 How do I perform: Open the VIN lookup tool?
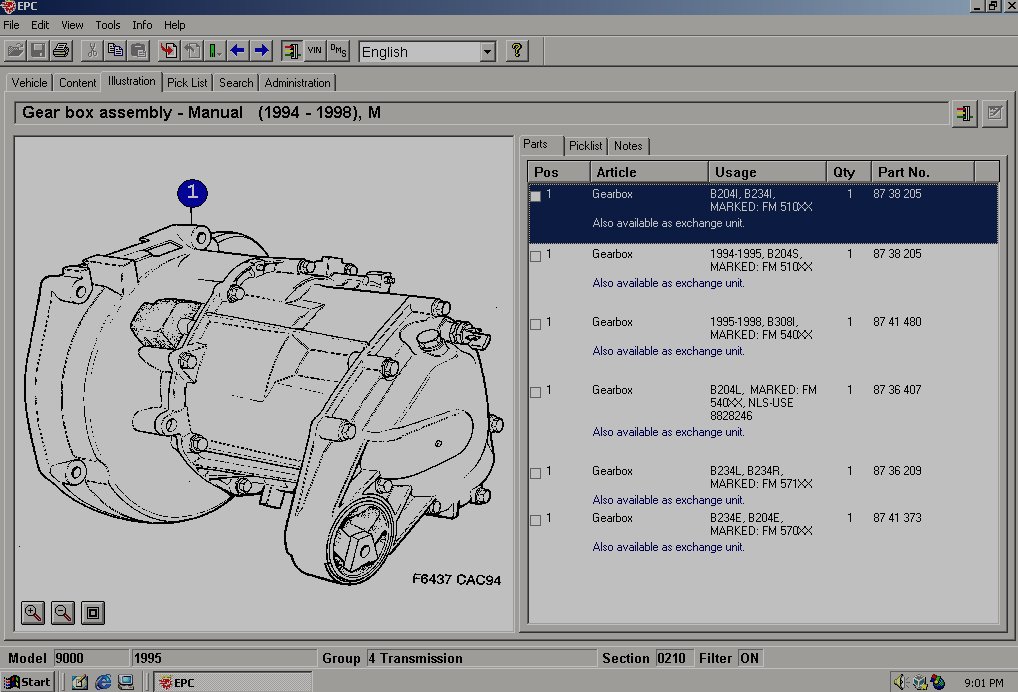pos(315,50)
